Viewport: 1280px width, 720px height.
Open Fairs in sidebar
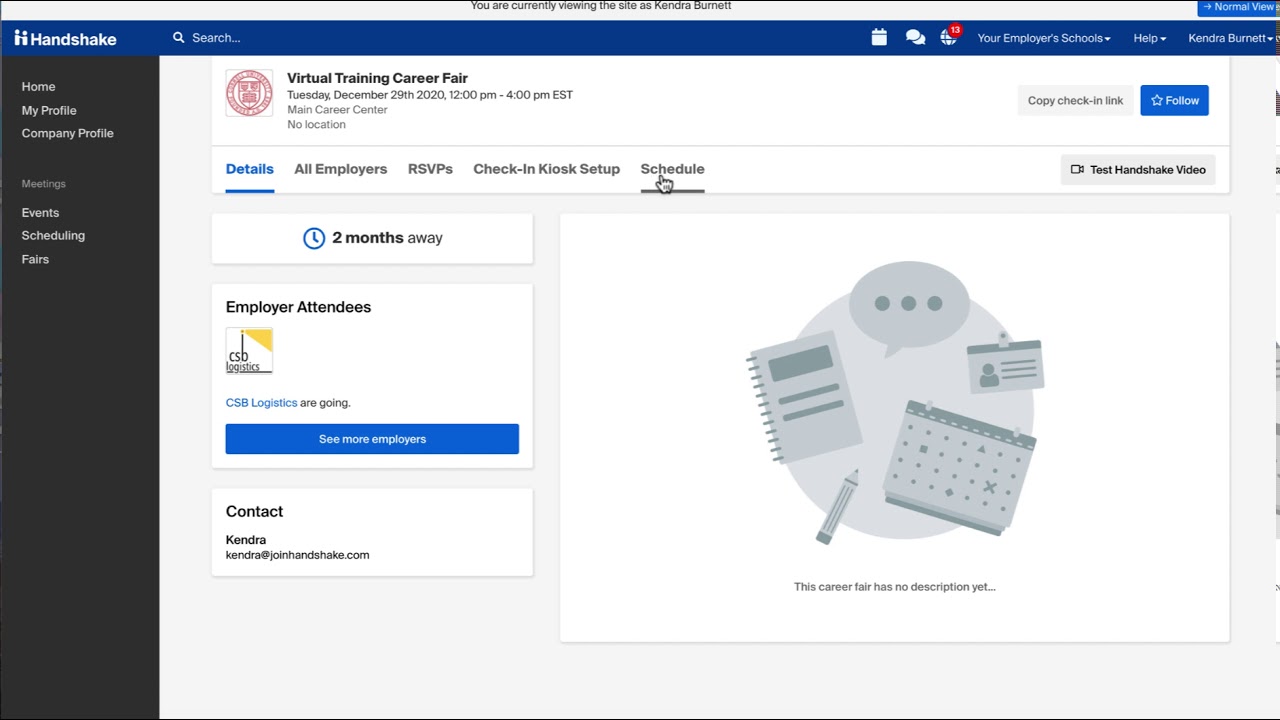click(x=35, y=259)
